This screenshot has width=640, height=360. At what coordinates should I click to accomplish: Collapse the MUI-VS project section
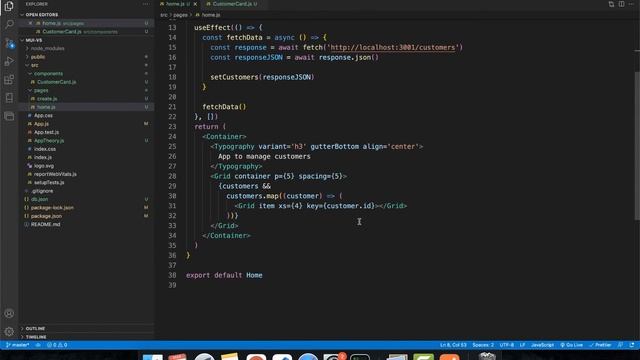[86, 40]
